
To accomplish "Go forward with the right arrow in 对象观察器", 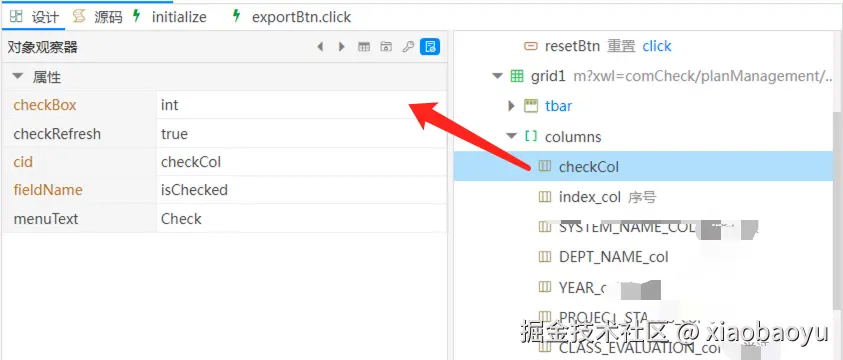I will [342, 47].
